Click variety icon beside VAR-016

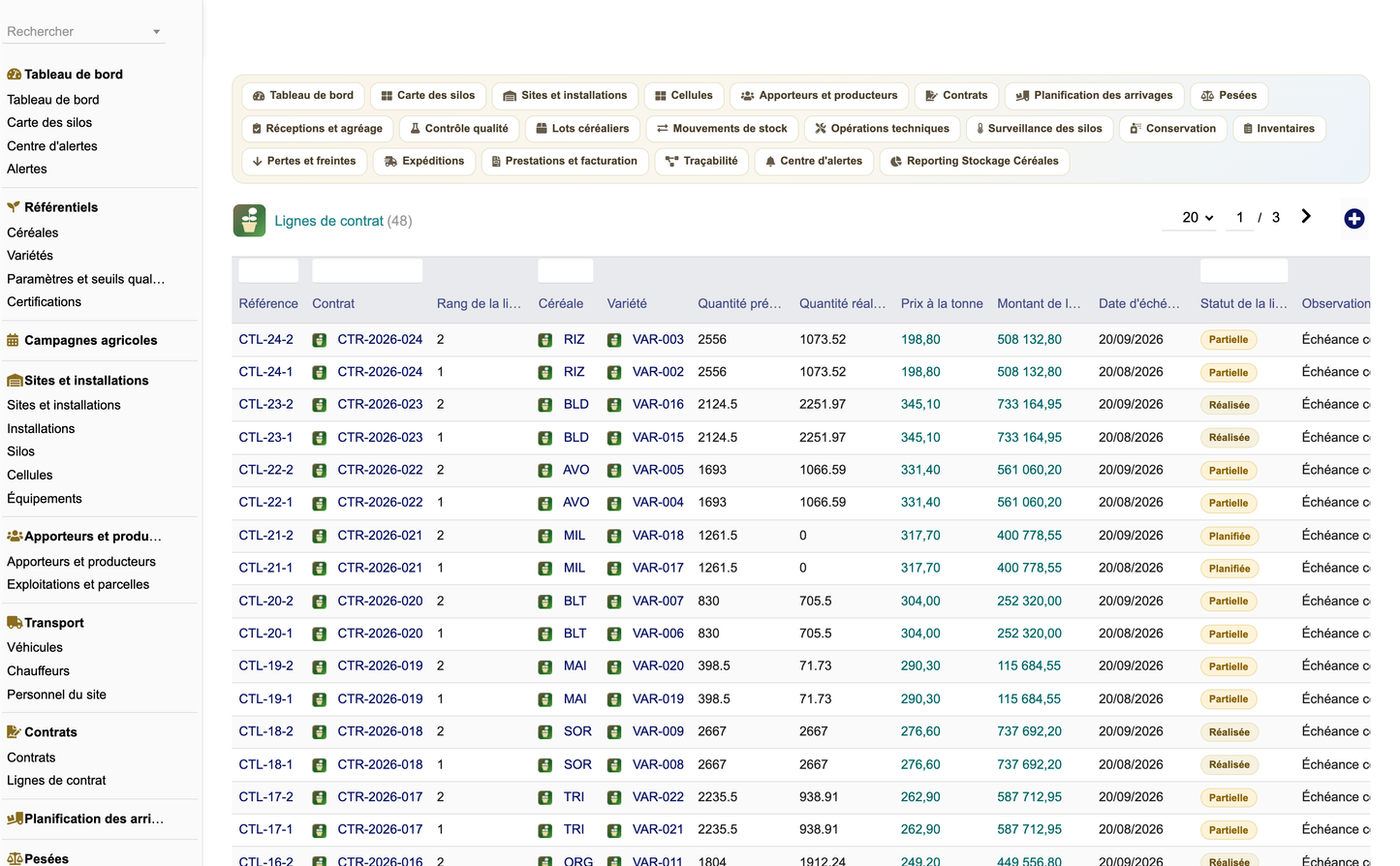coord(614,405)
